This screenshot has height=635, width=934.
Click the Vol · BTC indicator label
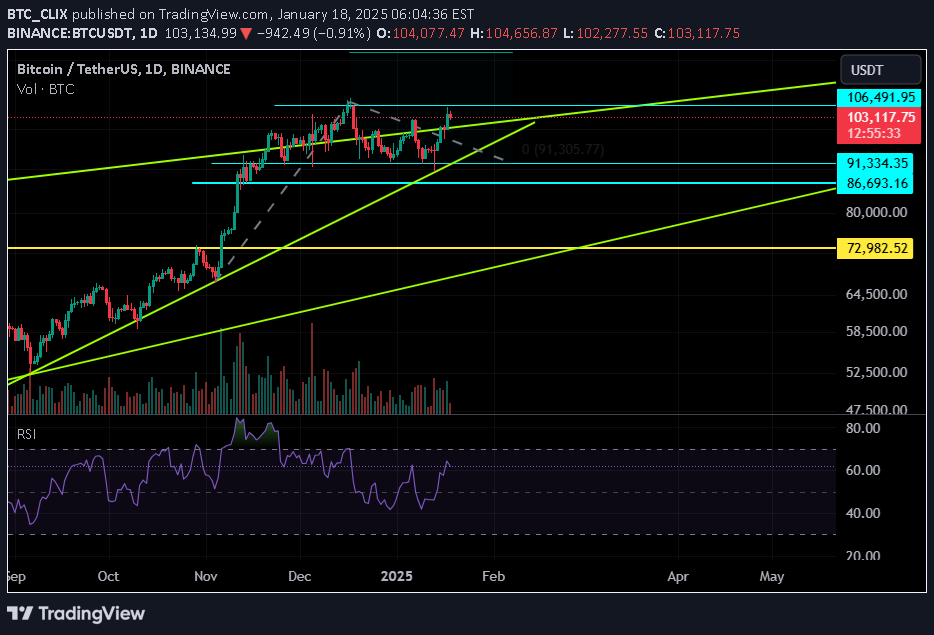click(x=46, y=89)
